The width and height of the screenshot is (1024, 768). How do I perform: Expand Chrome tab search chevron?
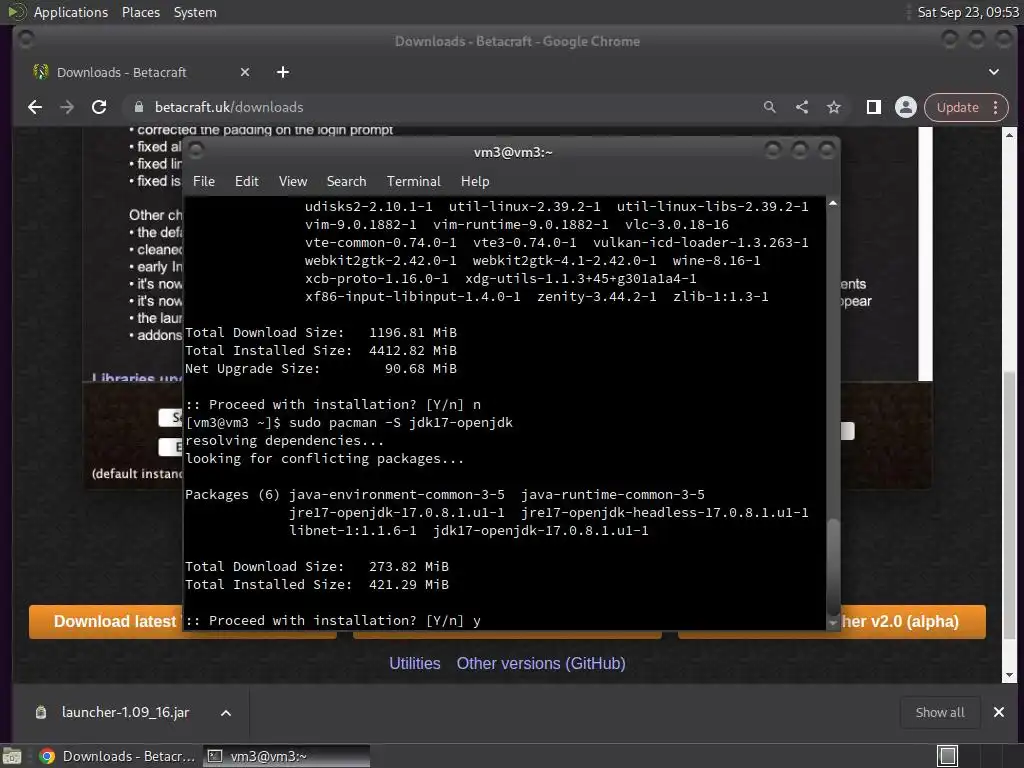(994, 72)
